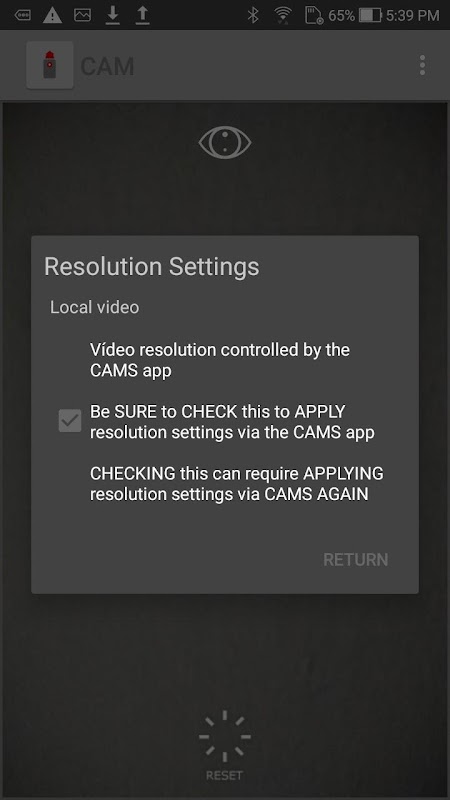450x800 pixels.
Task: Click the RETURN button
Action: pyautogui.click(x=356, y=560)
